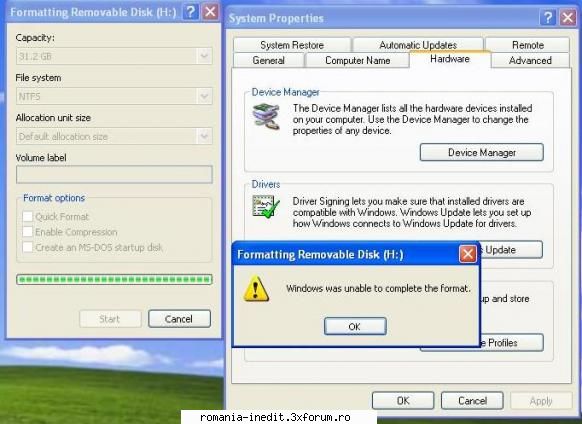Close the System Properties window
Screen dimensions: 582x424
tap(568, 18)
